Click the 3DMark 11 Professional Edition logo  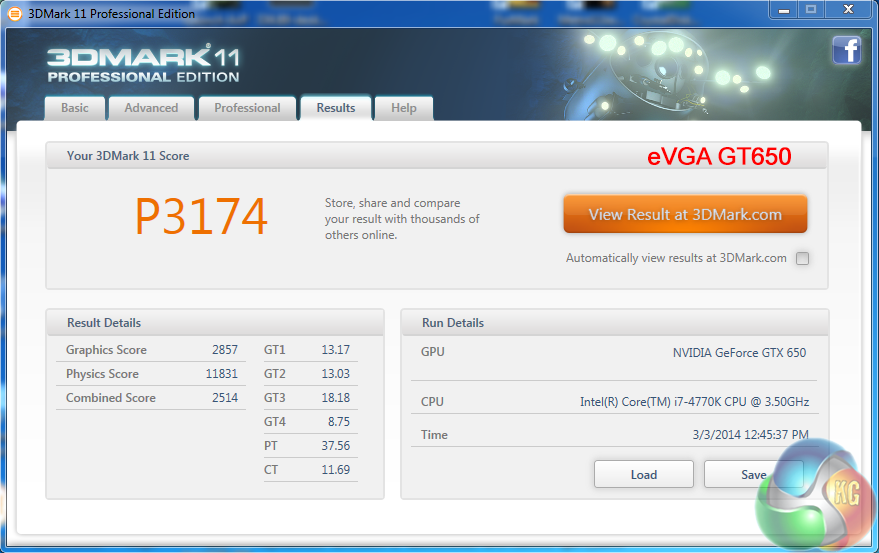coord(143,64)
